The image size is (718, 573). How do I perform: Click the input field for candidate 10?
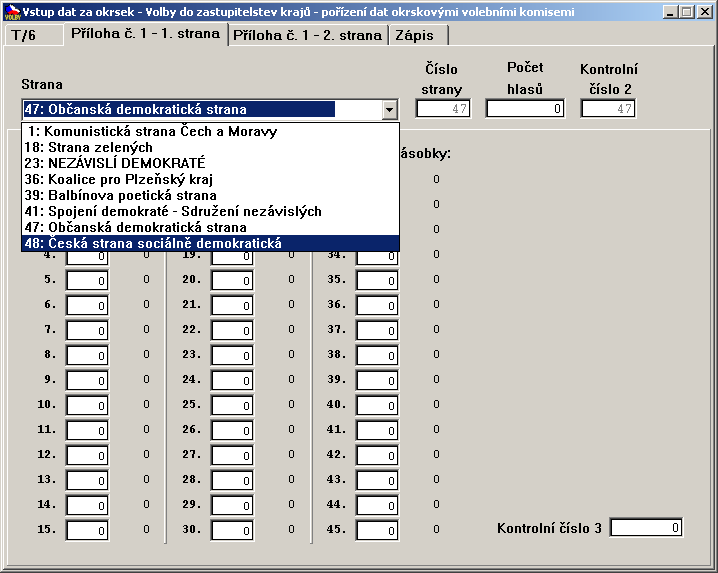(87, 405)
